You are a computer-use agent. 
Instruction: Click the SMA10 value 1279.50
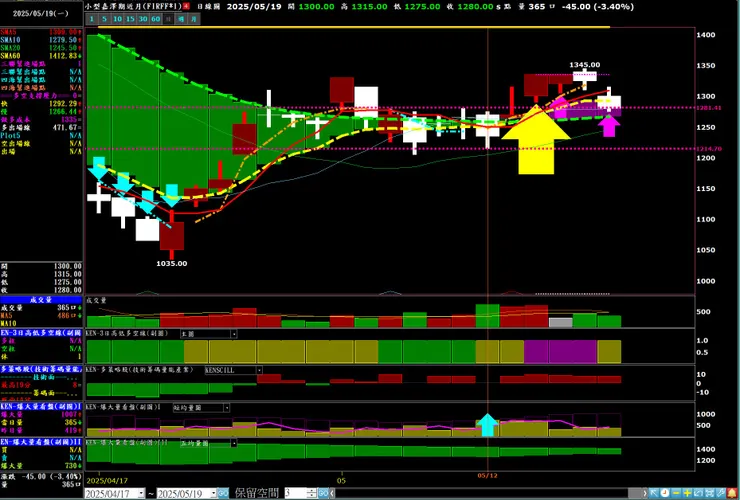click(63, 40)
